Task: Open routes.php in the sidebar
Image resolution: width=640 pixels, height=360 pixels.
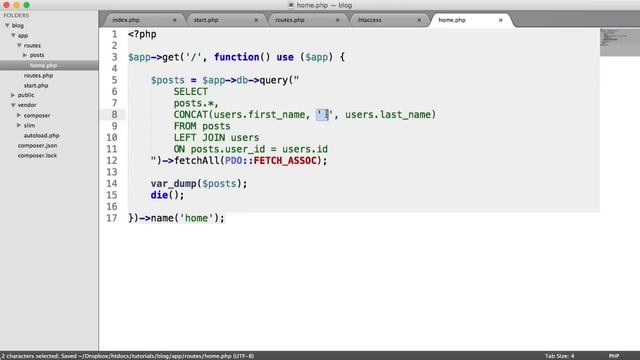Action: [38, 76]
